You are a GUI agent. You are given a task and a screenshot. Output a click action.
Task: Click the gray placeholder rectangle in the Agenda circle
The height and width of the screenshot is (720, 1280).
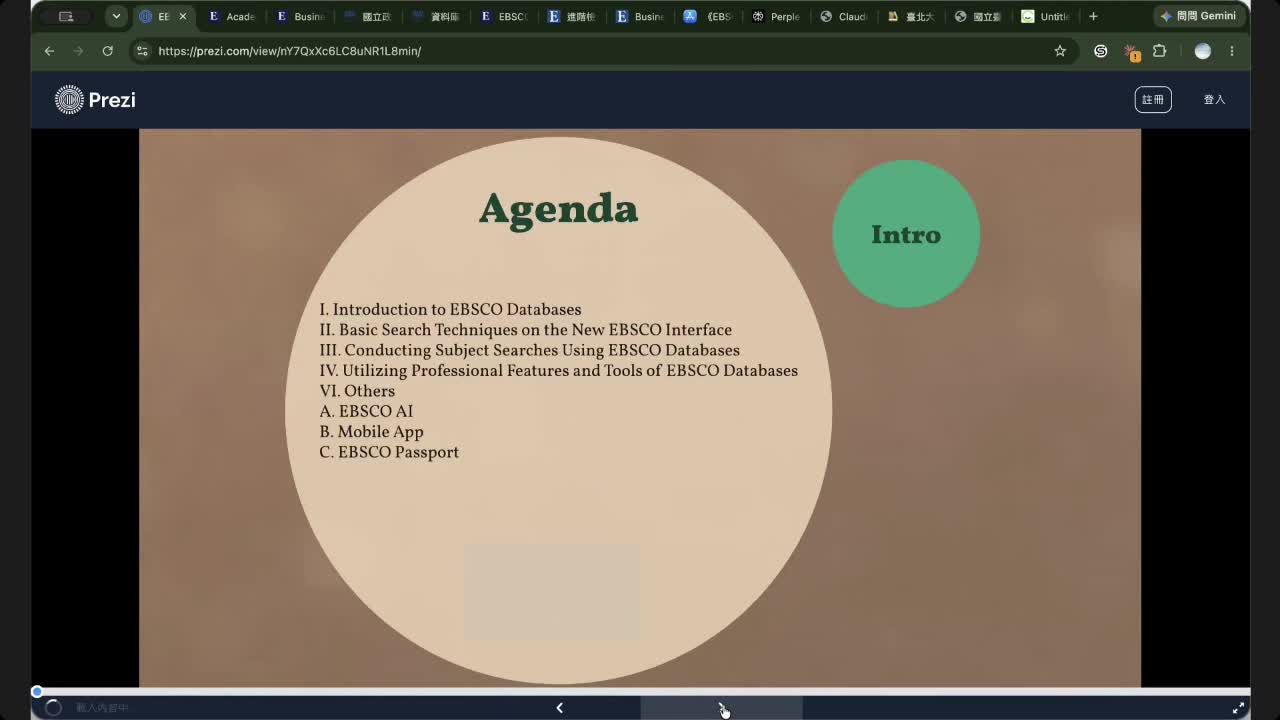552,592
